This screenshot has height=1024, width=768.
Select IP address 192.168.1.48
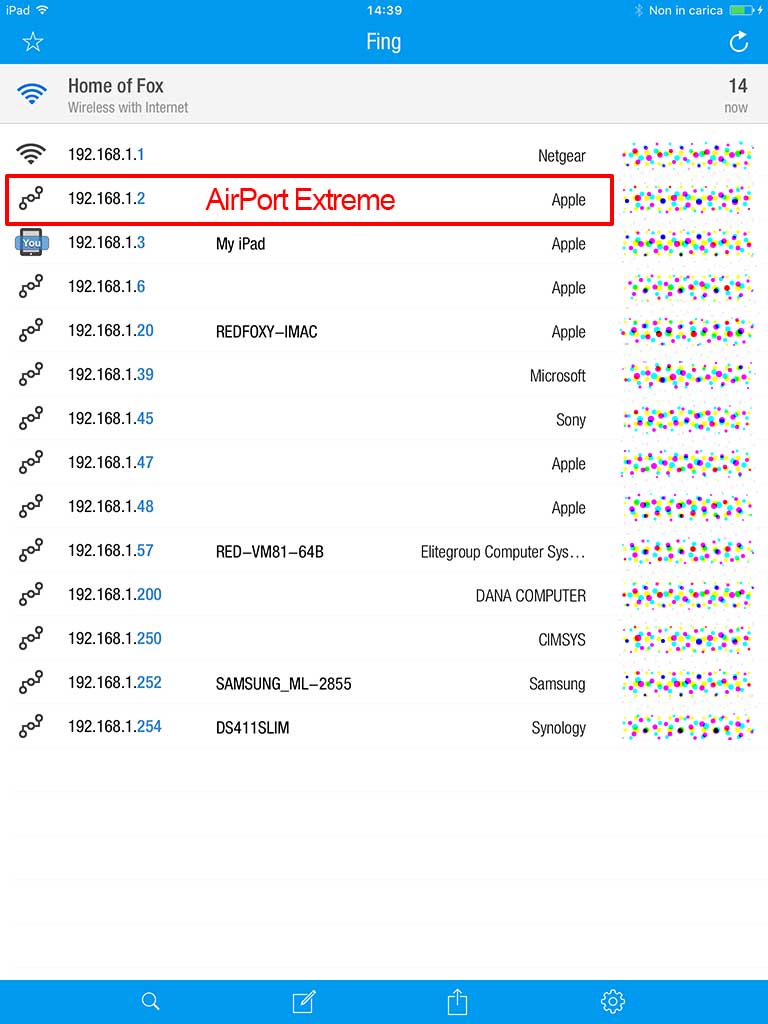[111, 506]
